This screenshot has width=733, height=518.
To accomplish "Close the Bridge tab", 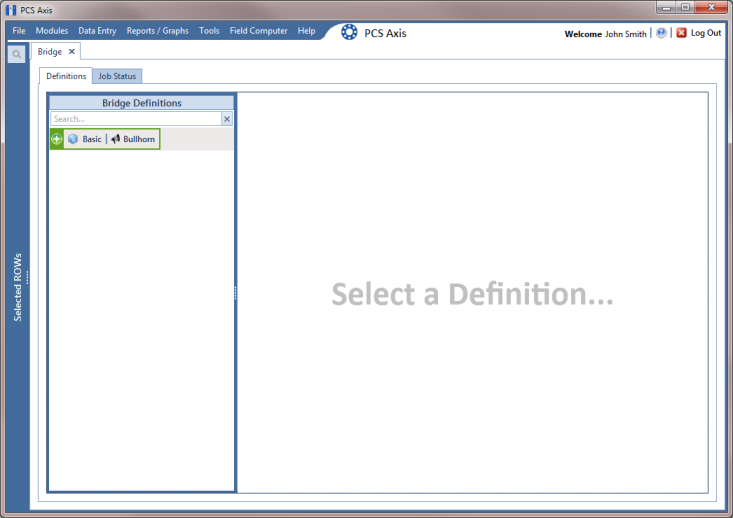I will click(72, 51).
